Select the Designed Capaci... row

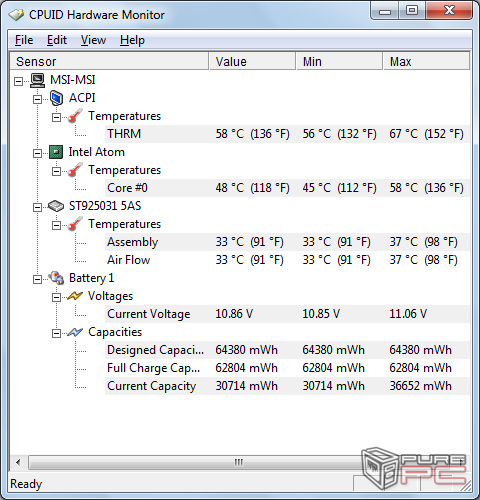[x=287, y=350]
